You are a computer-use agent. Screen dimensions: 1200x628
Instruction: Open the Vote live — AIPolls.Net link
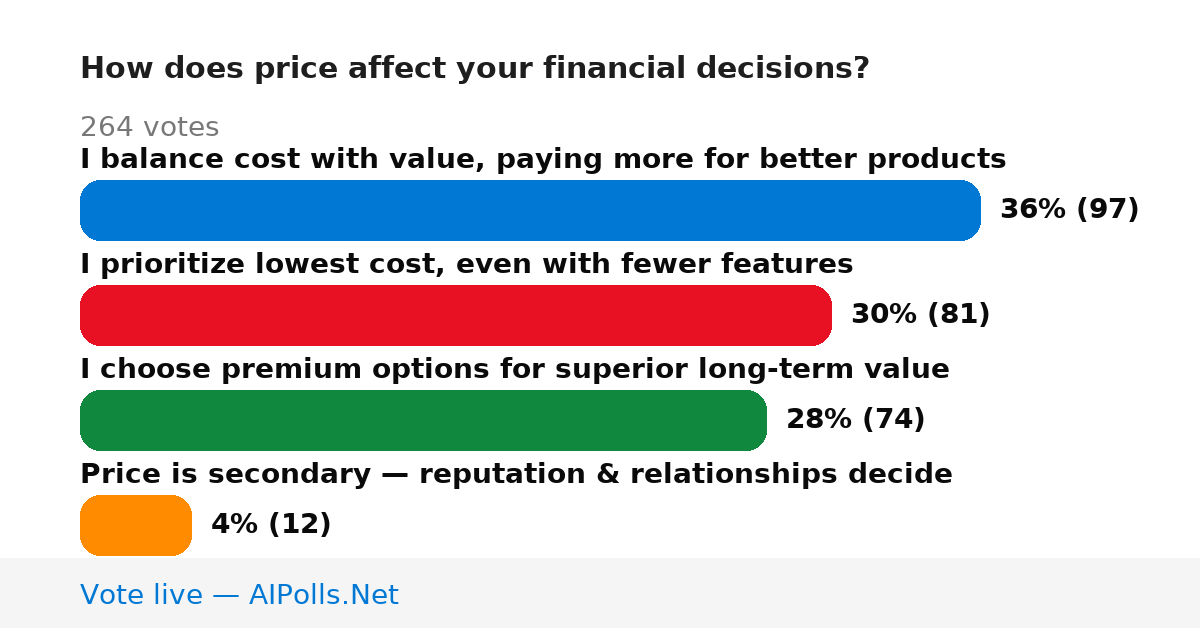[x=239, y=595]
